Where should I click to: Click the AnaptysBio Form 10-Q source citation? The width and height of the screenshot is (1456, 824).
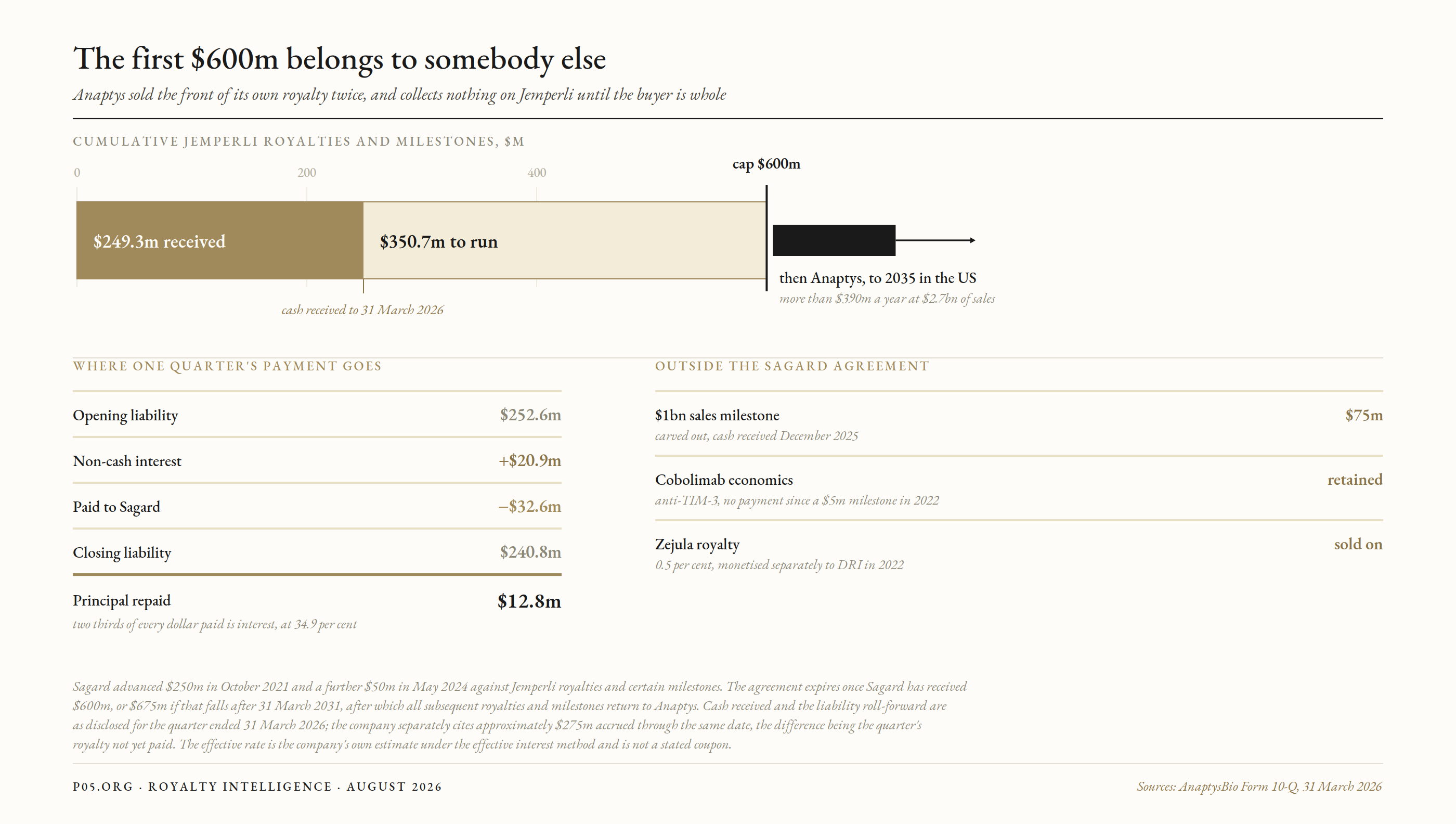click(1259, 787)
